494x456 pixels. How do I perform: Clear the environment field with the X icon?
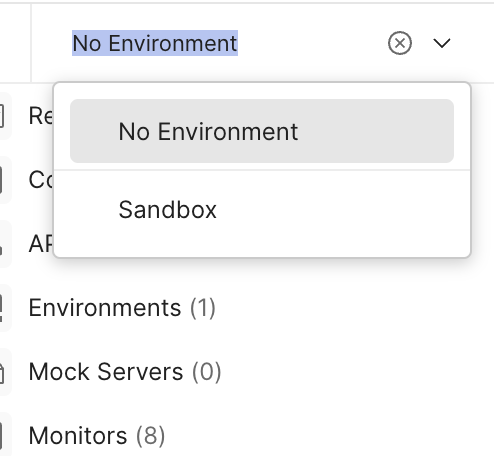400,43
